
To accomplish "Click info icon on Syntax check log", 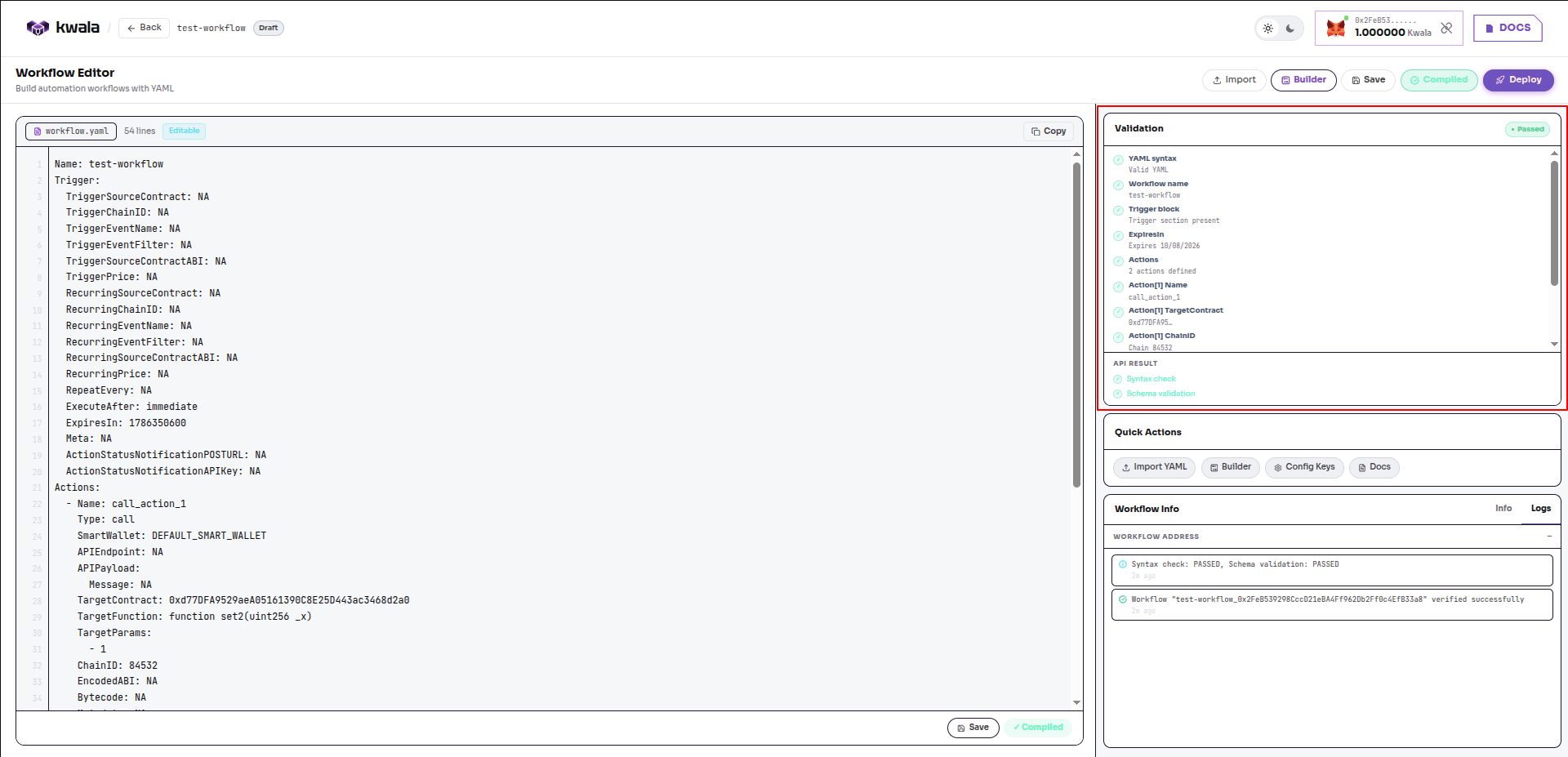I will click(1123, 564).
